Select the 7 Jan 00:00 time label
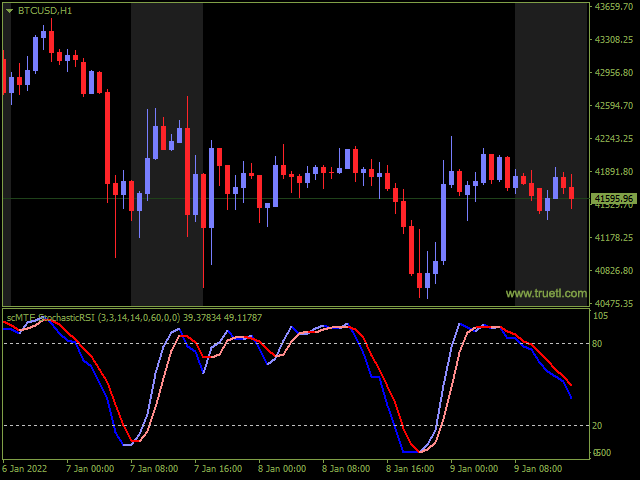Viewport: 640px width, 480px height. pos(90,469)
